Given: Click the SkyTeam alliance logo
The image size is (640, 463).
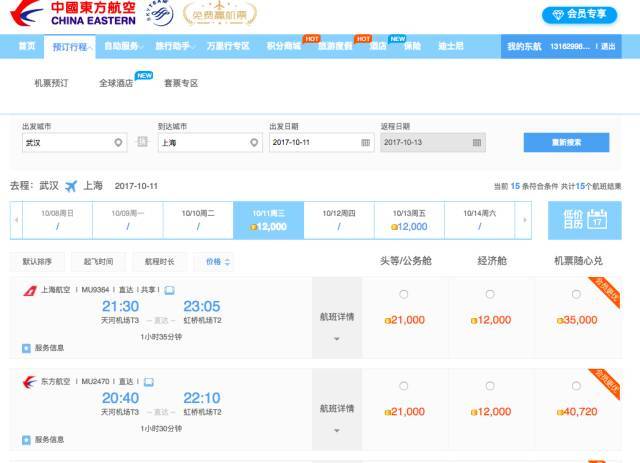Looking at the screenshot, I should [x=160, y=13].
